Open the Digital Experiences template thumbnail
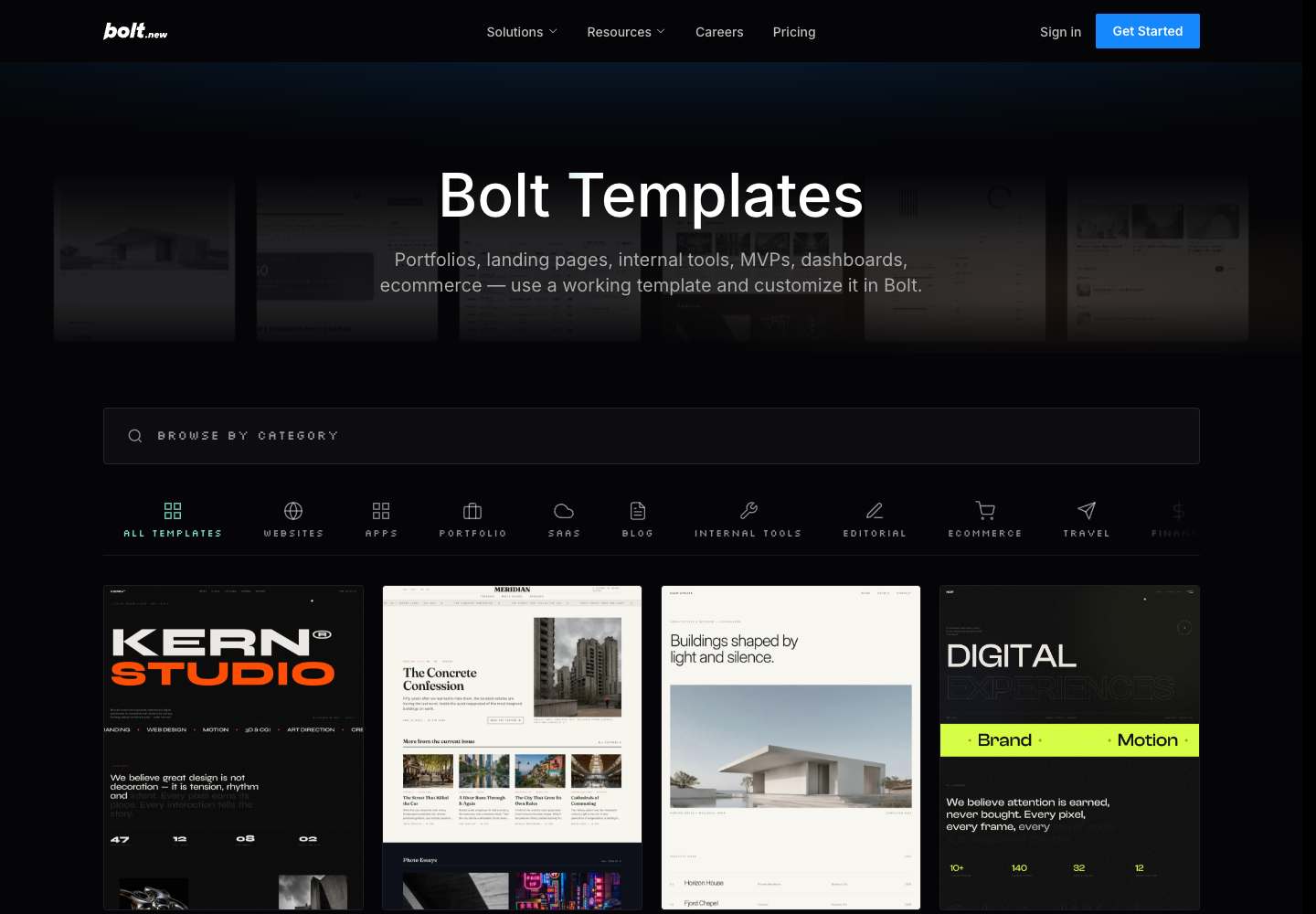The image size is (1316, 914). 1069,748
